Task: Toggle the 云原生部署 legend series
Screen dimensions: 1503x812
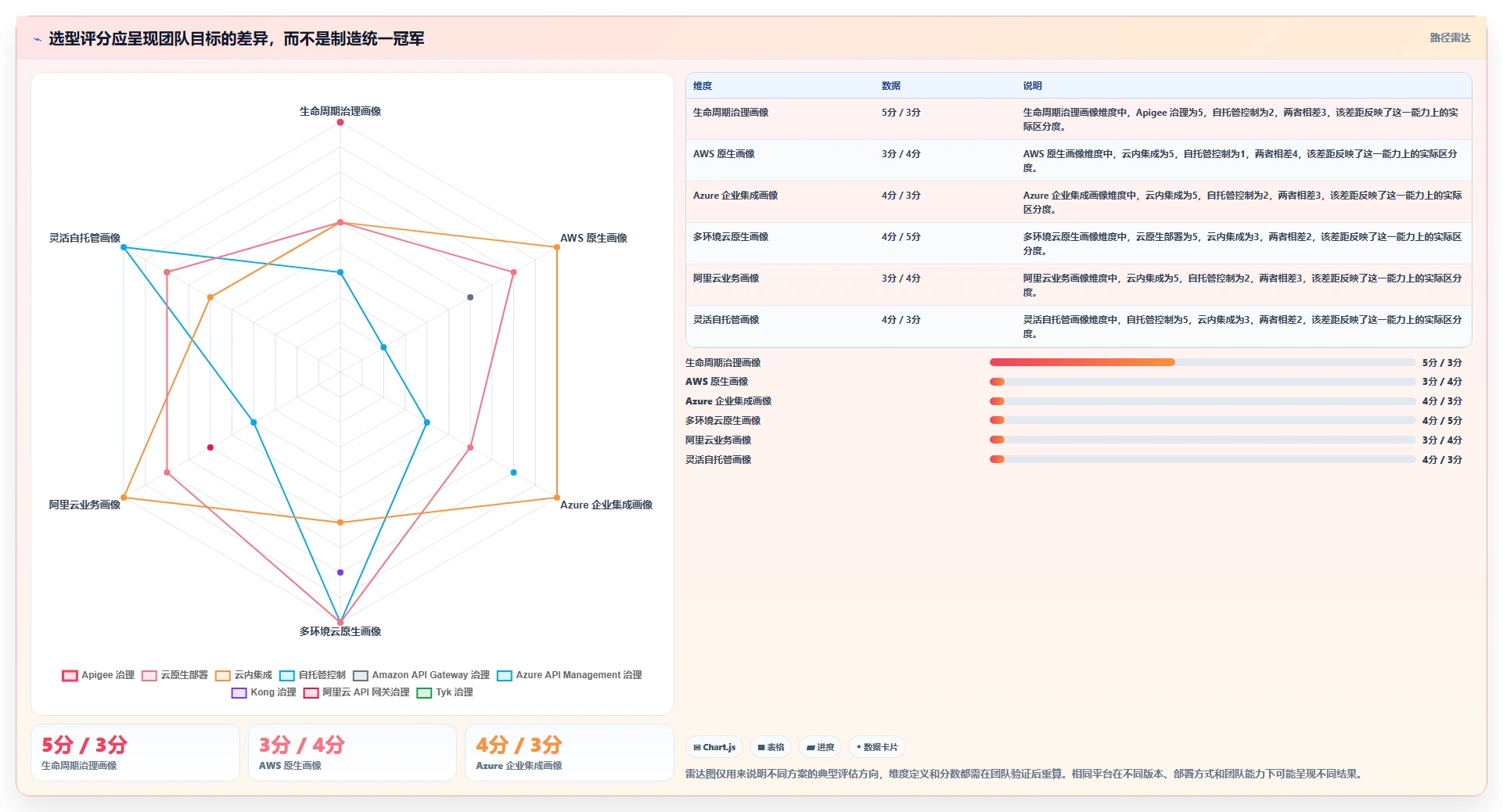Action: pos(174,675)
